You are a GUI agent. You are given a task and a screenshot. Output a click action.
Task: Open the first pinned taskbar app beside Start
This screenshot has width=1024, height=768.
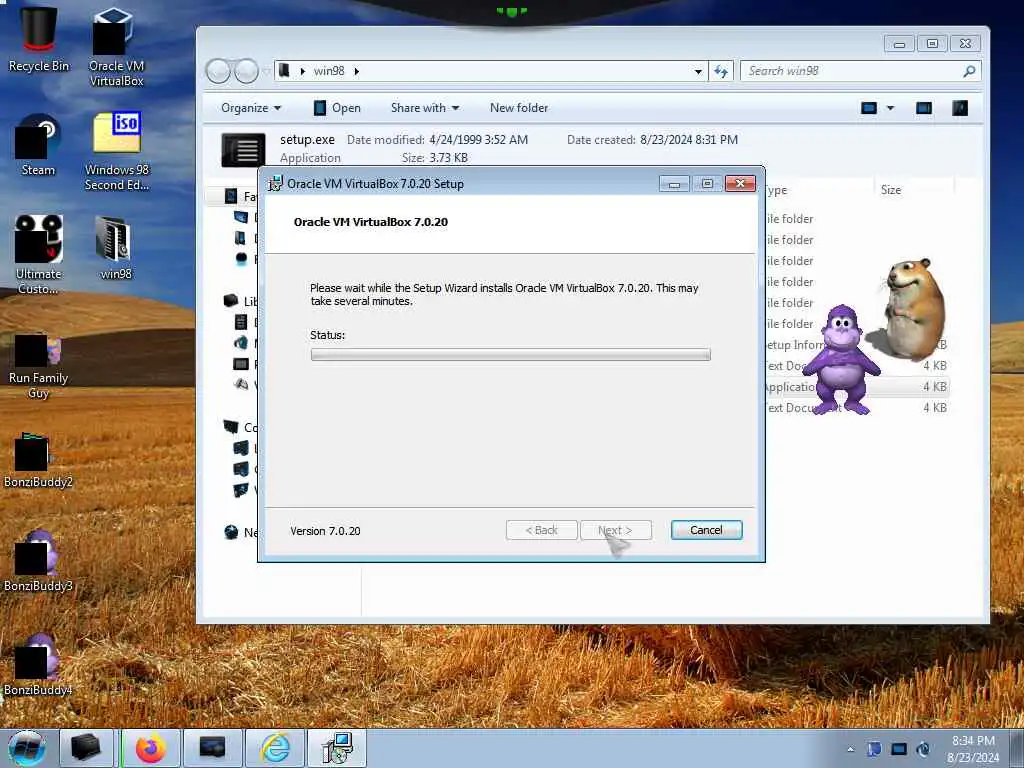pyautogui.click(x=86, y=748)
